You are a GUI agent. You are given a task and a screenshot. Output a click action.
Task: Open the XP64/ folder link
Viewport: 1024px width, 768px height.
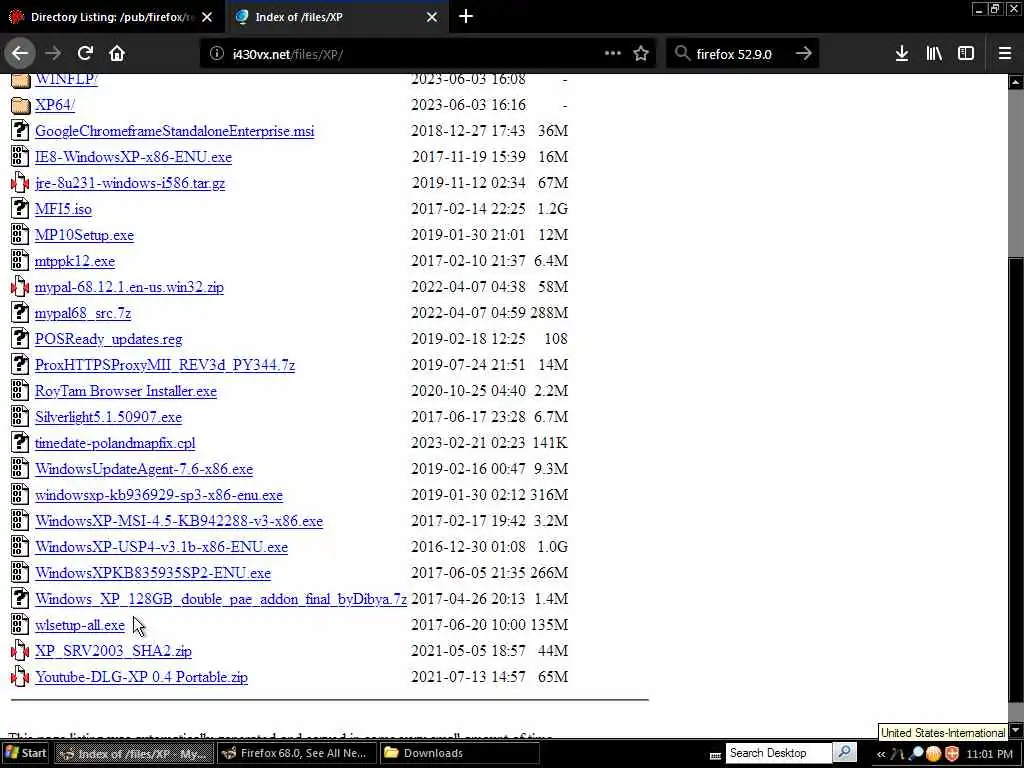55,104
